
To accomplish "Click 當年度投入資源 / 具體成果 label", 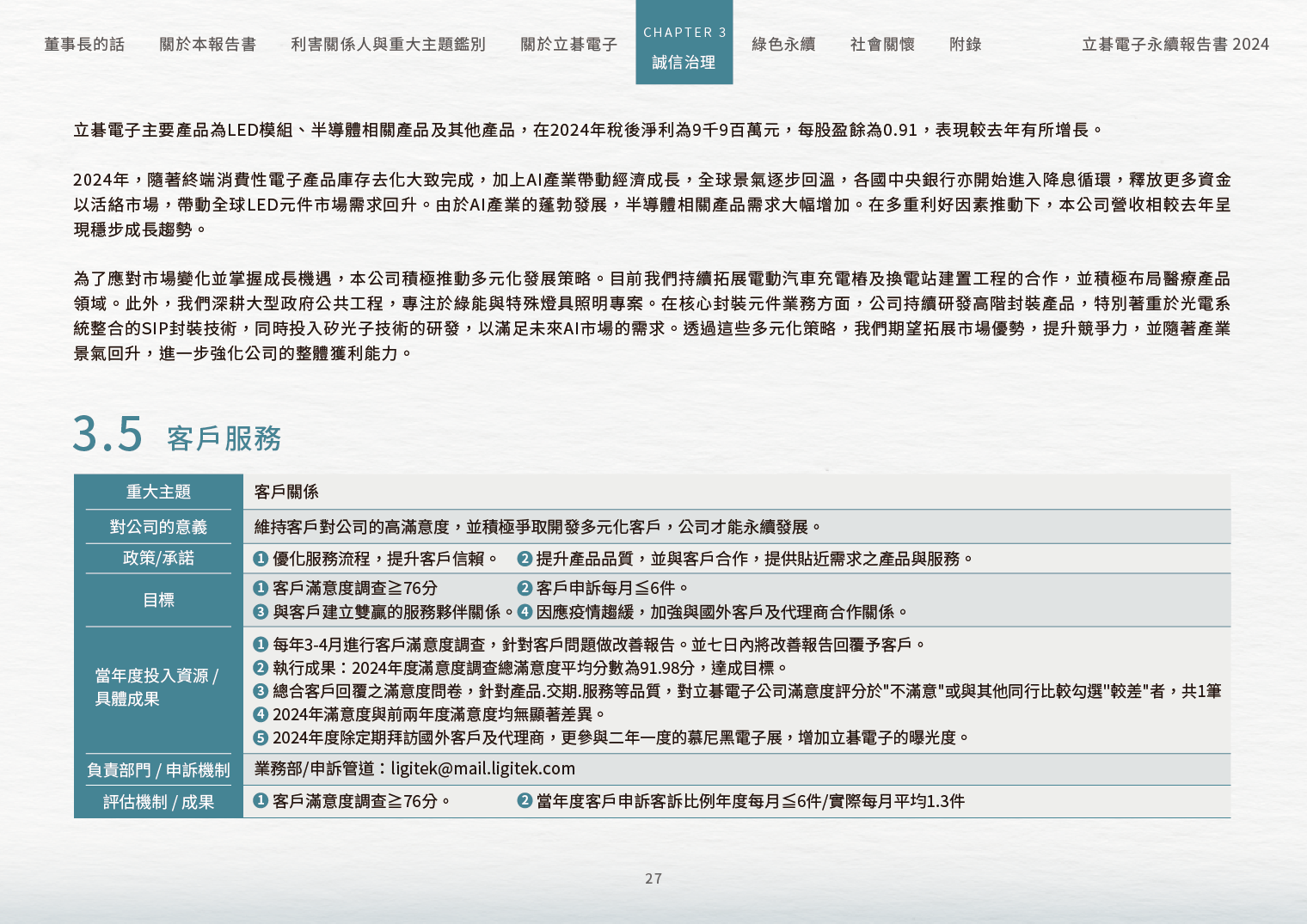I will (x=156, y=687).
